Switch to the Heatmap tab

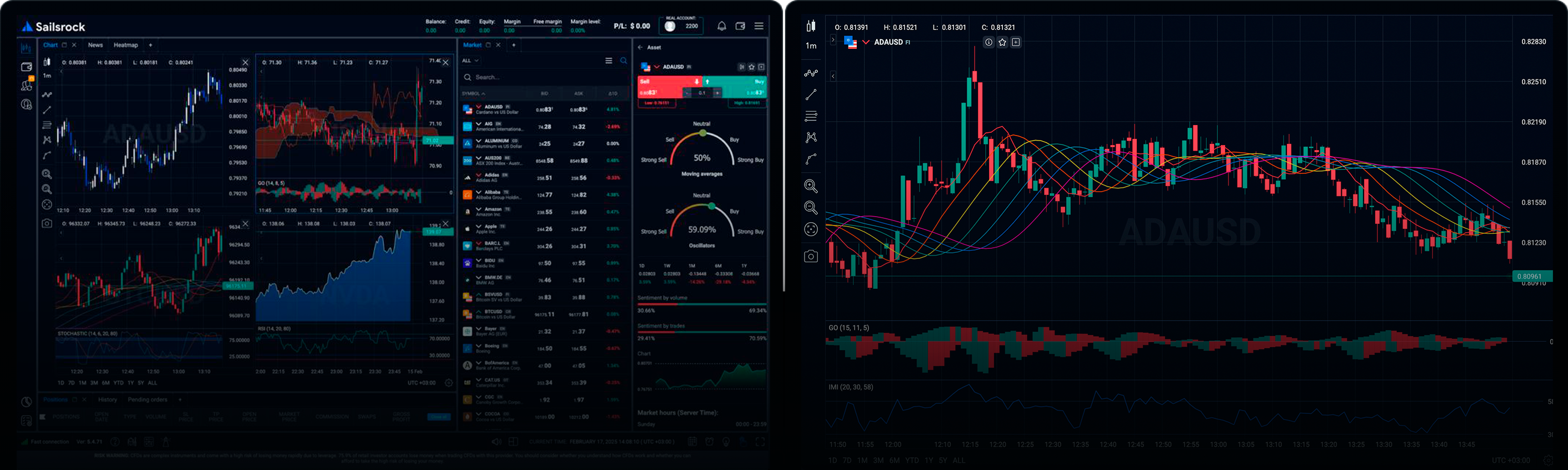click(126, 45)
